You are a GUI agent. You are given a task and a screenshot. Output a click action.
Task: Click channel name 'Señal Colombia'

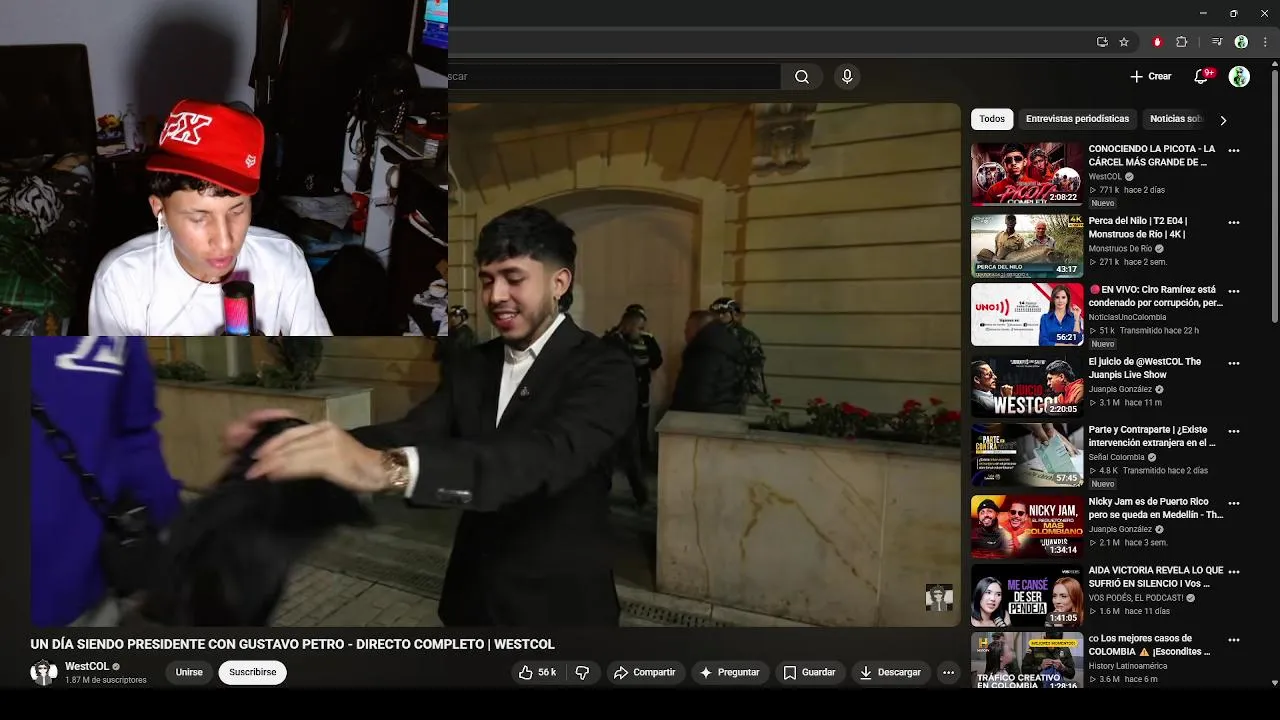1117,457
